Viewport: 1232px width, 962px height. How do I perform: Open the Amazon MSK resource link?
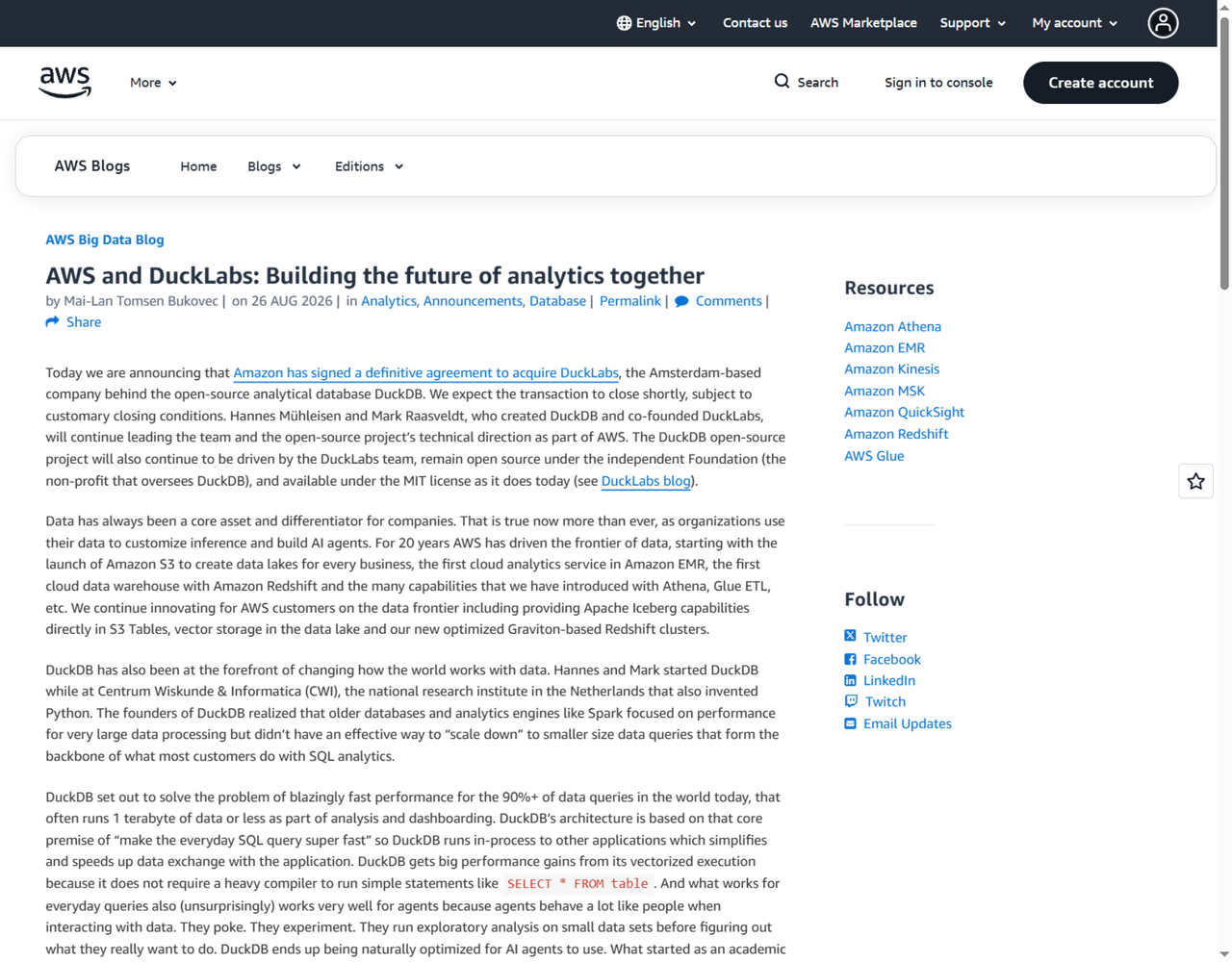pyautogui.click(x=885, y=391)
